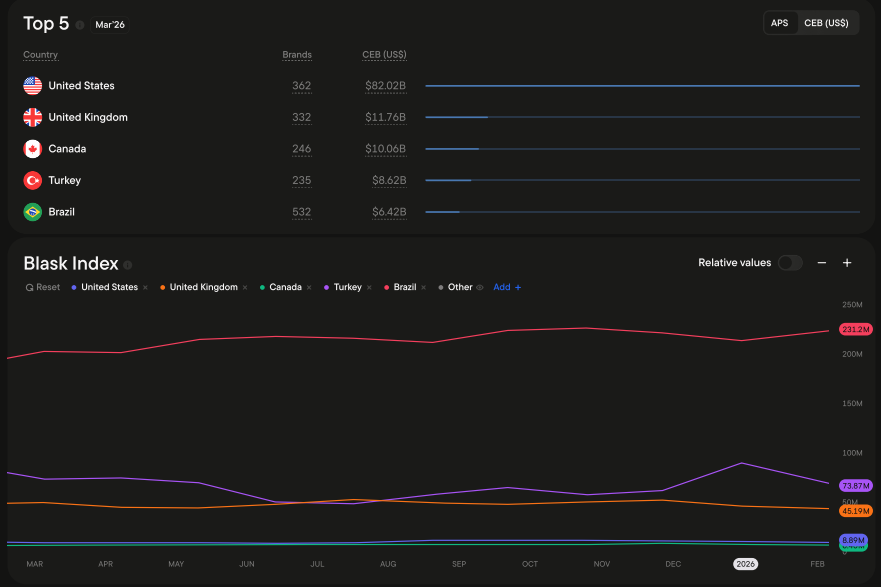This screenshot has width=881, height=587.
Task: Select Canada in the legend
Action: (x=285, y=287)
